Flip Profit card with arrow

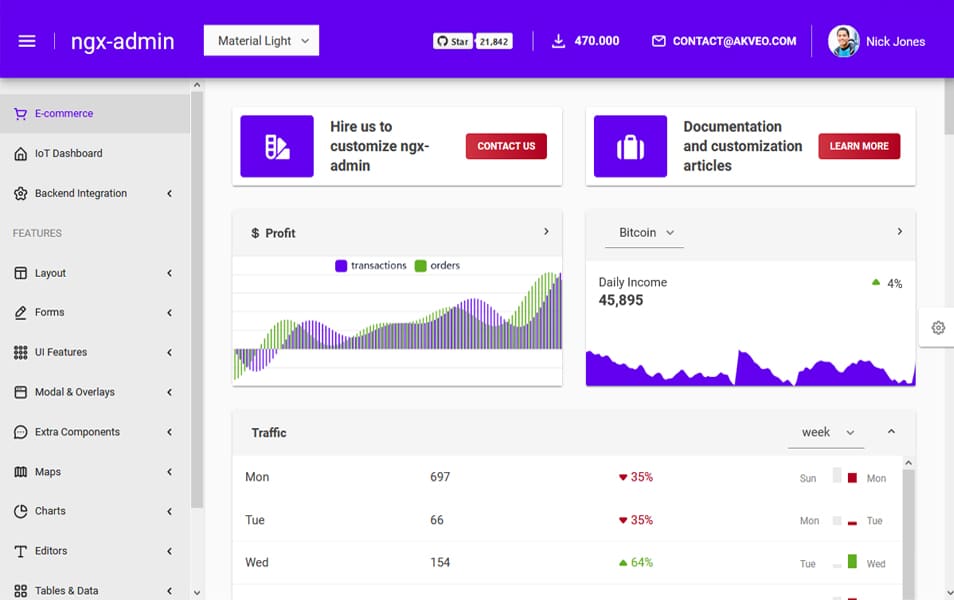click(546, 232)
